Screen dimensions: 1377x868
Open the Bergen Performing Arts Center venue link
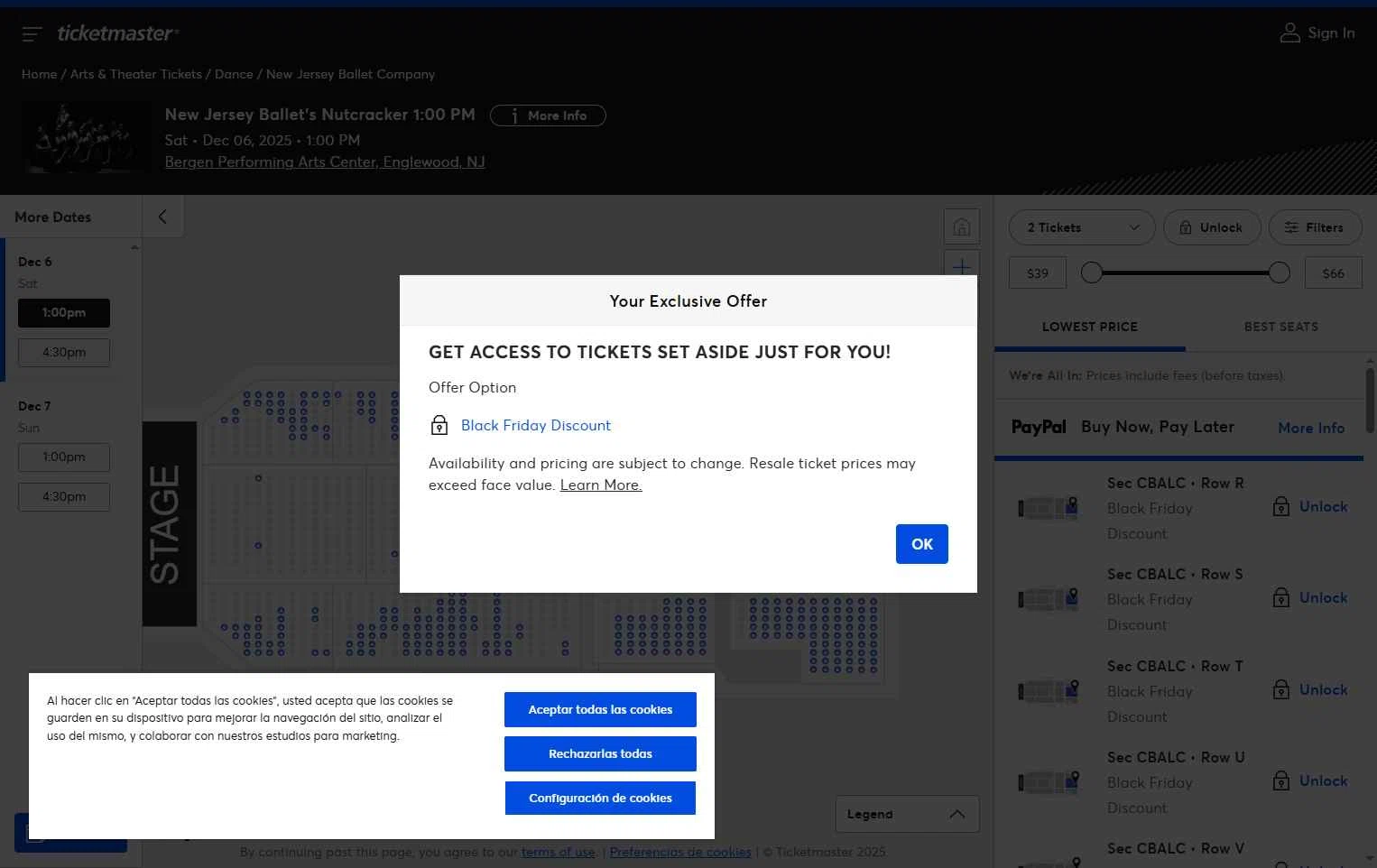(x=325, y=162)
